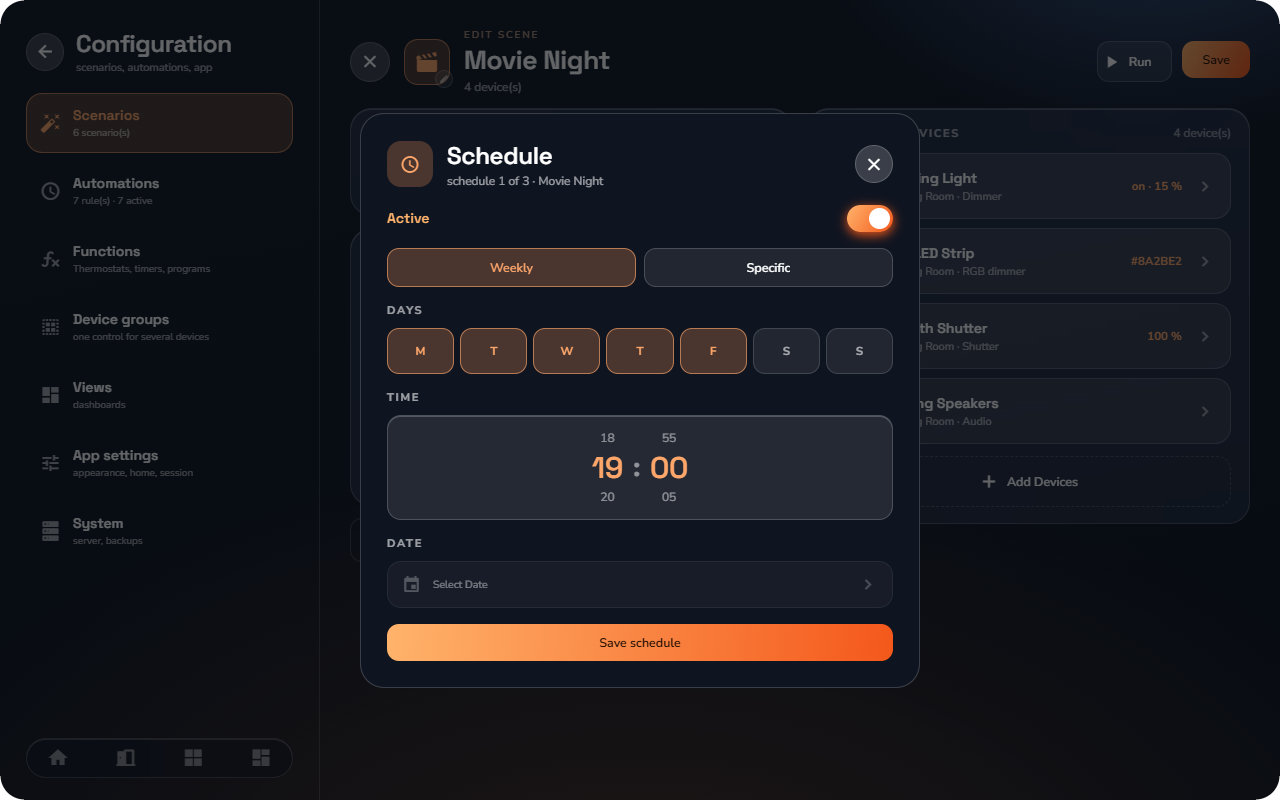Switch to the Weekly schedule tab
Image resolution: width=1280 pixels, height=800 pixels.
click(x=511, y=268)
